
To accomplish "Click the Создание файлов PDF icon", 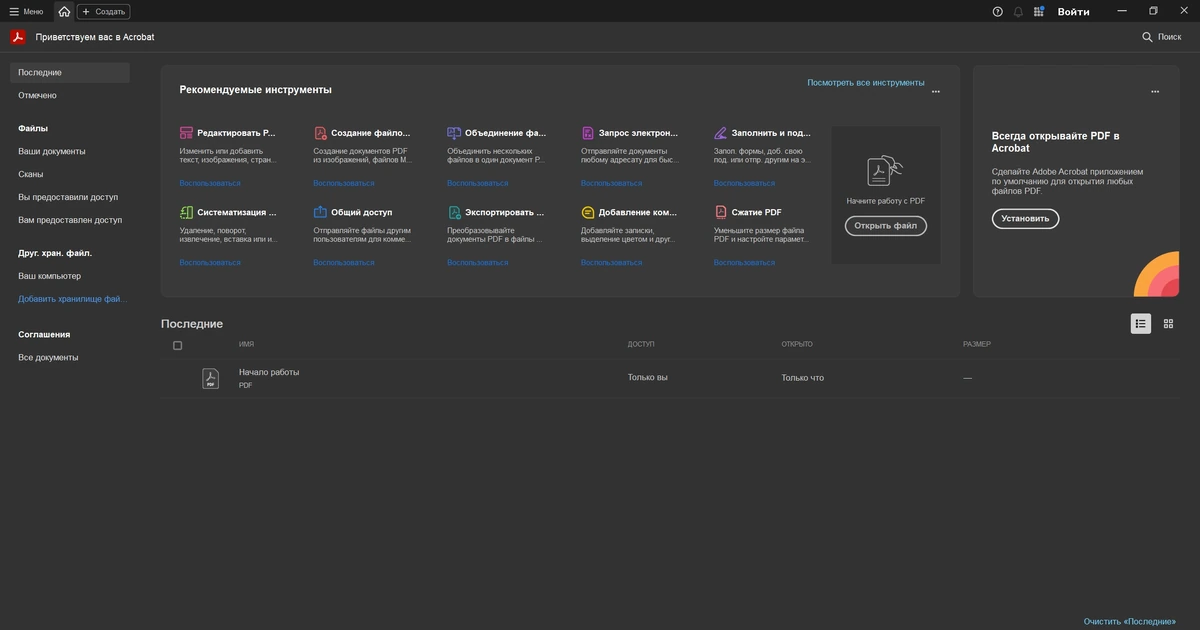I will pos(320,132).
